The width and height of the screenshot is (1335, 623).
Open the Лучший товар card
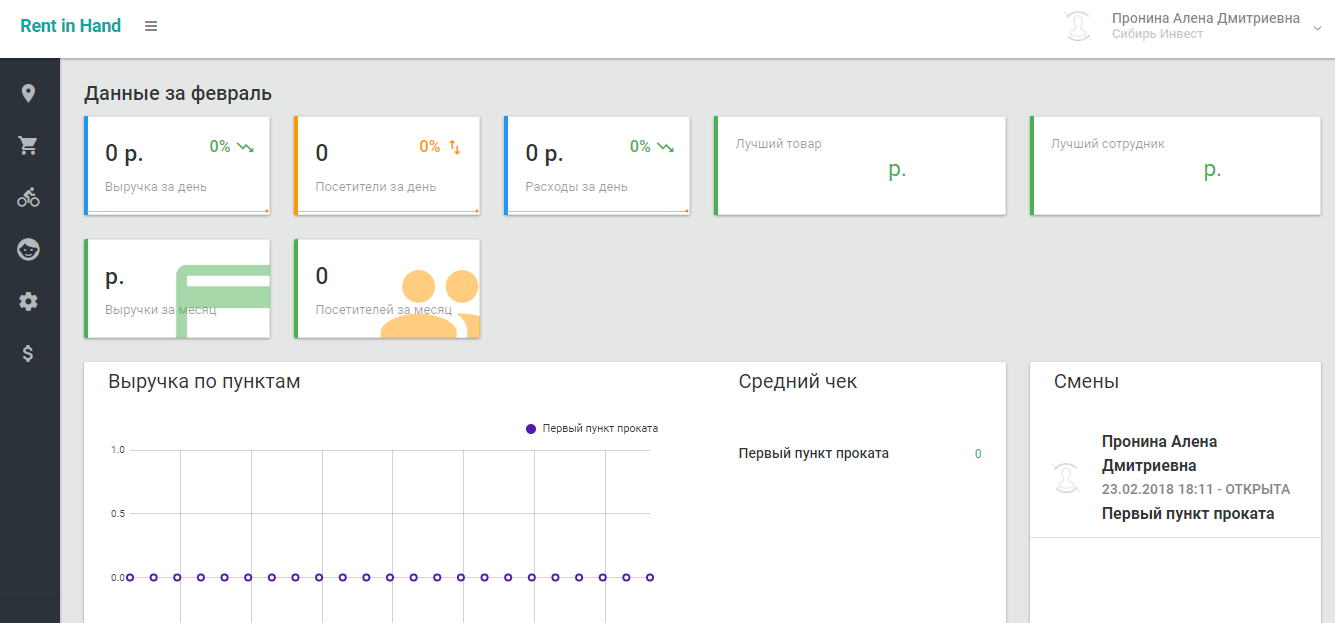(860, 166)
